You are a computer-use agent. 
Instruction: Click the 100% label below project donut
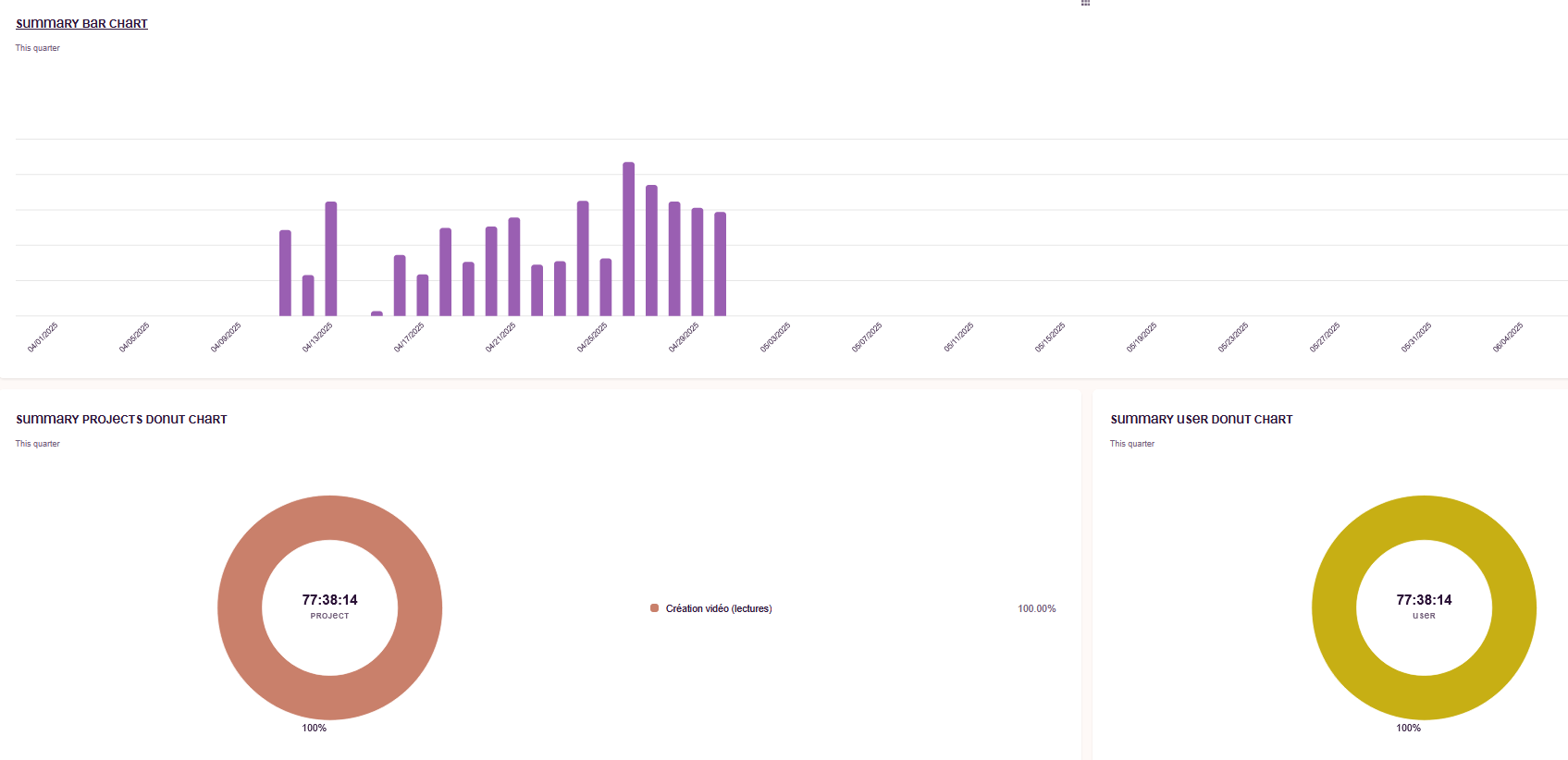coord(314,729)
